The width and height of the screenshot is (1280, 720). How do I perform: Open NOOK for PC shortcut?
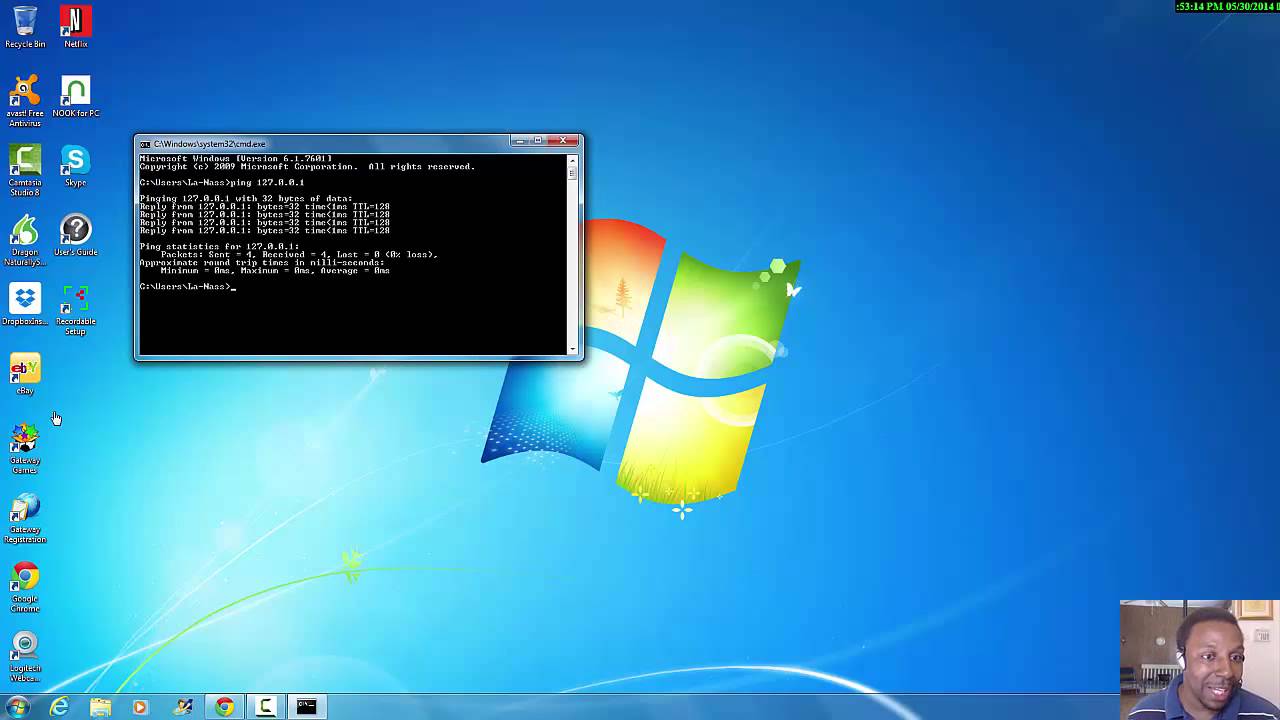click(75, 97)
